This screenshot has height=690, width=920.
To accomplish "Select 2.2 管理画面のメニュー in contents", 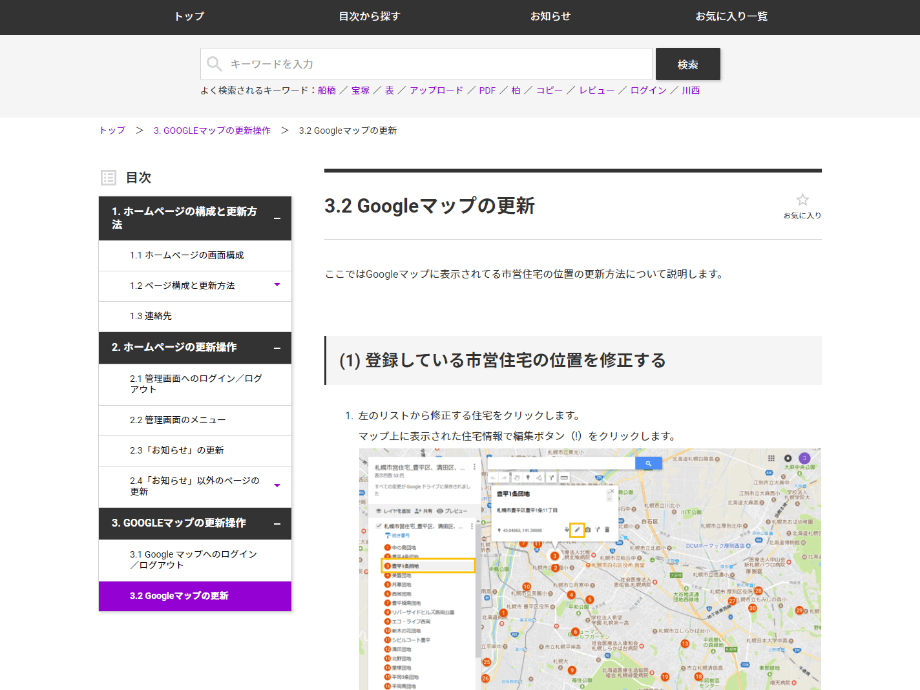I will point(178,420).
